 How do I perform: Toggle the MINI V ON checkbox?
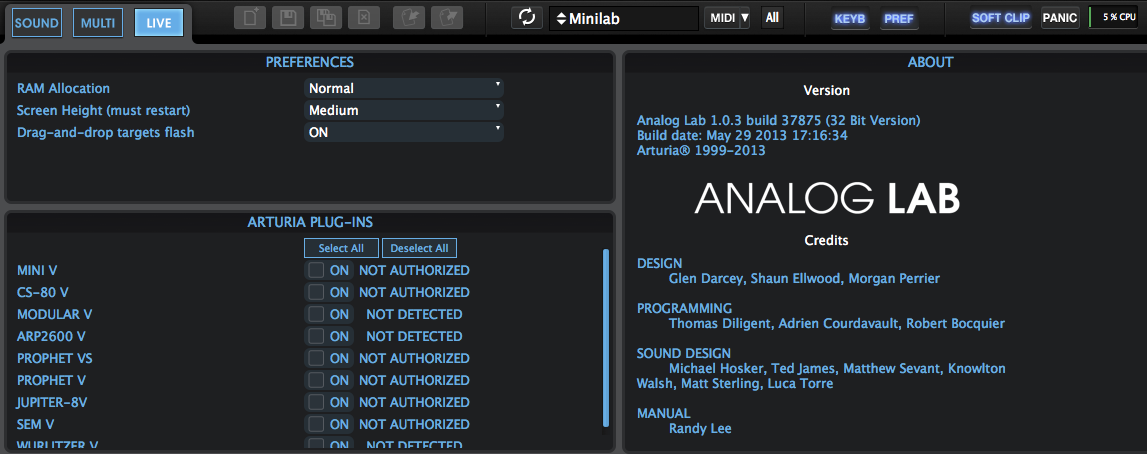[316, 270]
